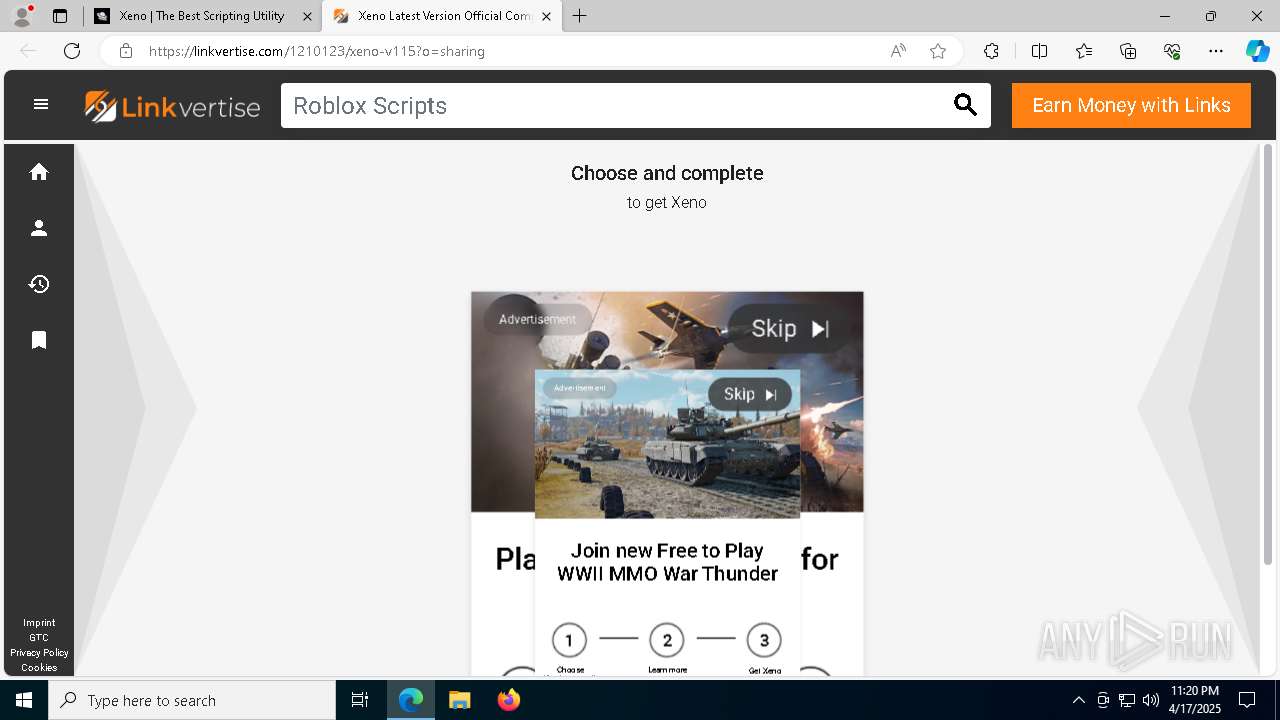Screen dimensions: 1280x720
Task: Open the Windows Start menu
Action: coord(24,700)
